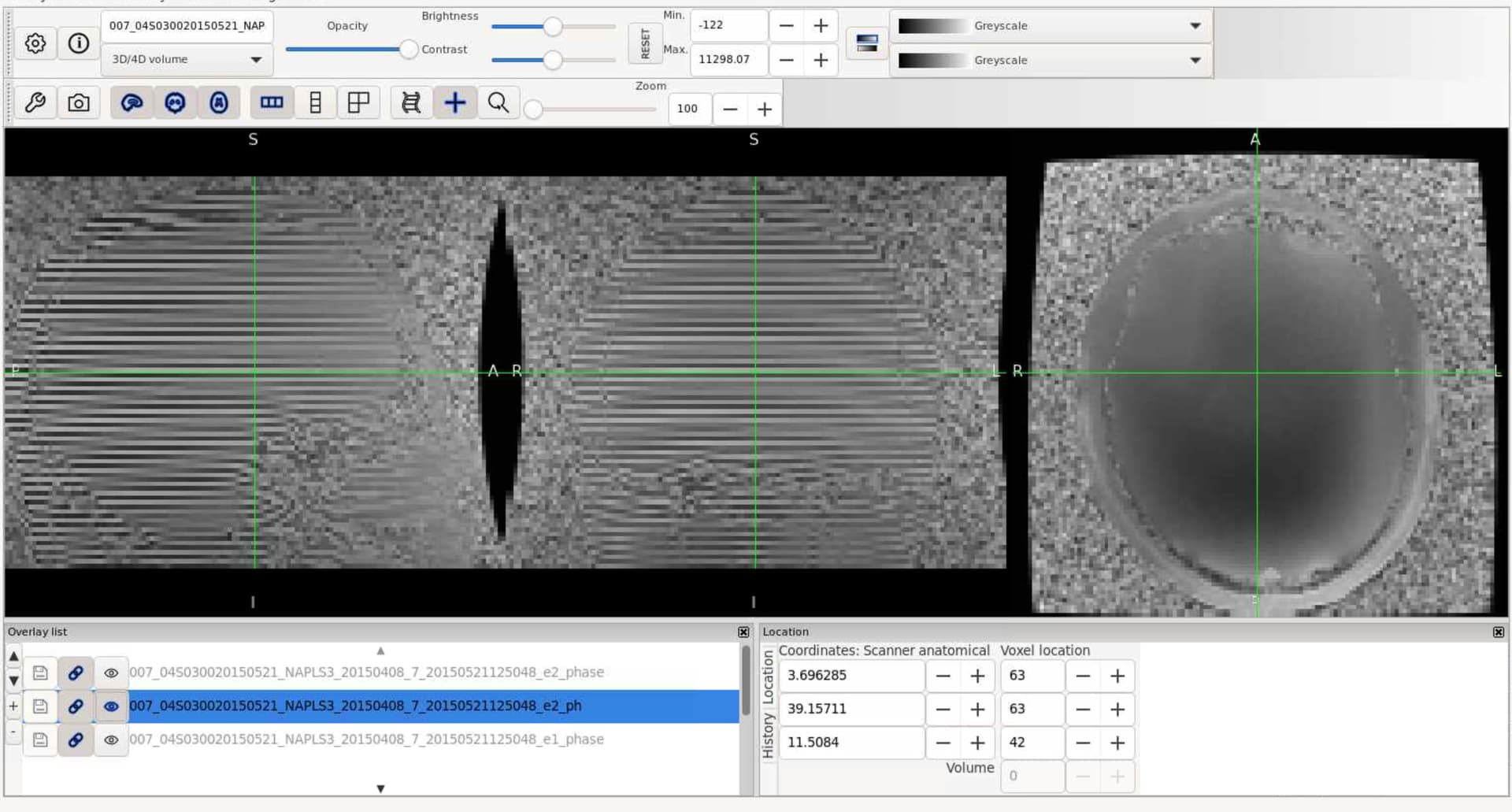Take a screenshot with the camera icon
1512x812 pixels.
pyautogui.click(x=79, y=103)
